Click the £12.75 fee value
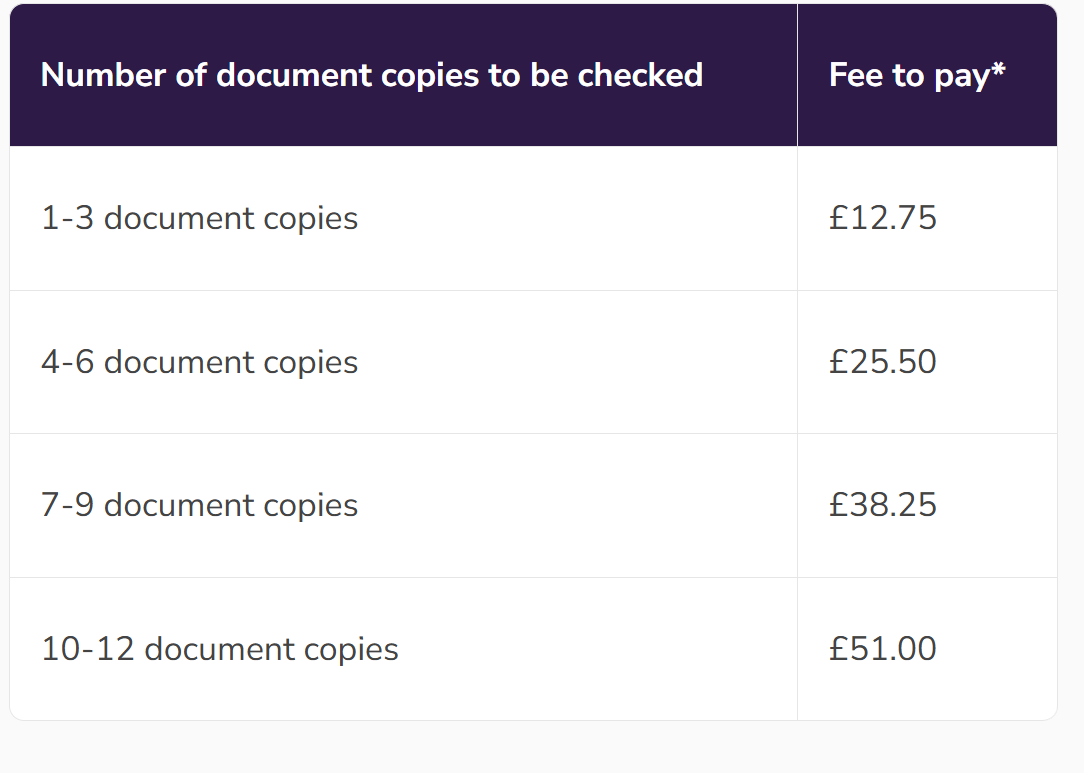 882,218
